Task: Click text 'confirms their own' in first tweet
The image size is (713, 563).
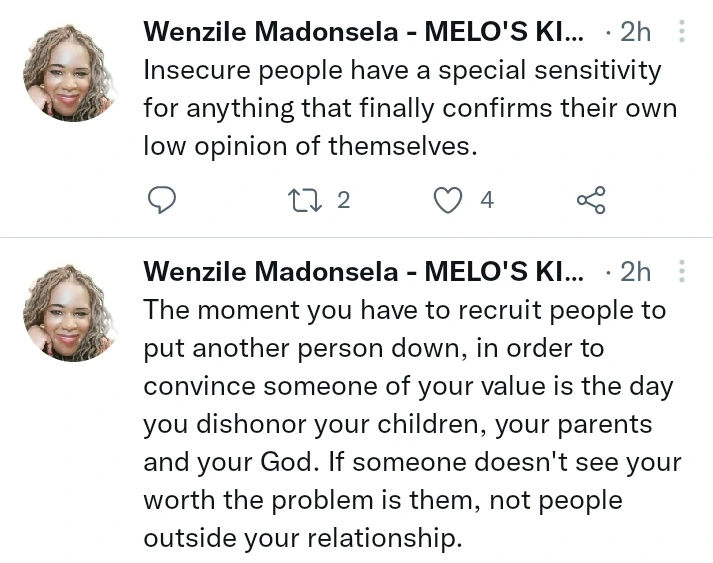Action: click(x=560, y=109)
